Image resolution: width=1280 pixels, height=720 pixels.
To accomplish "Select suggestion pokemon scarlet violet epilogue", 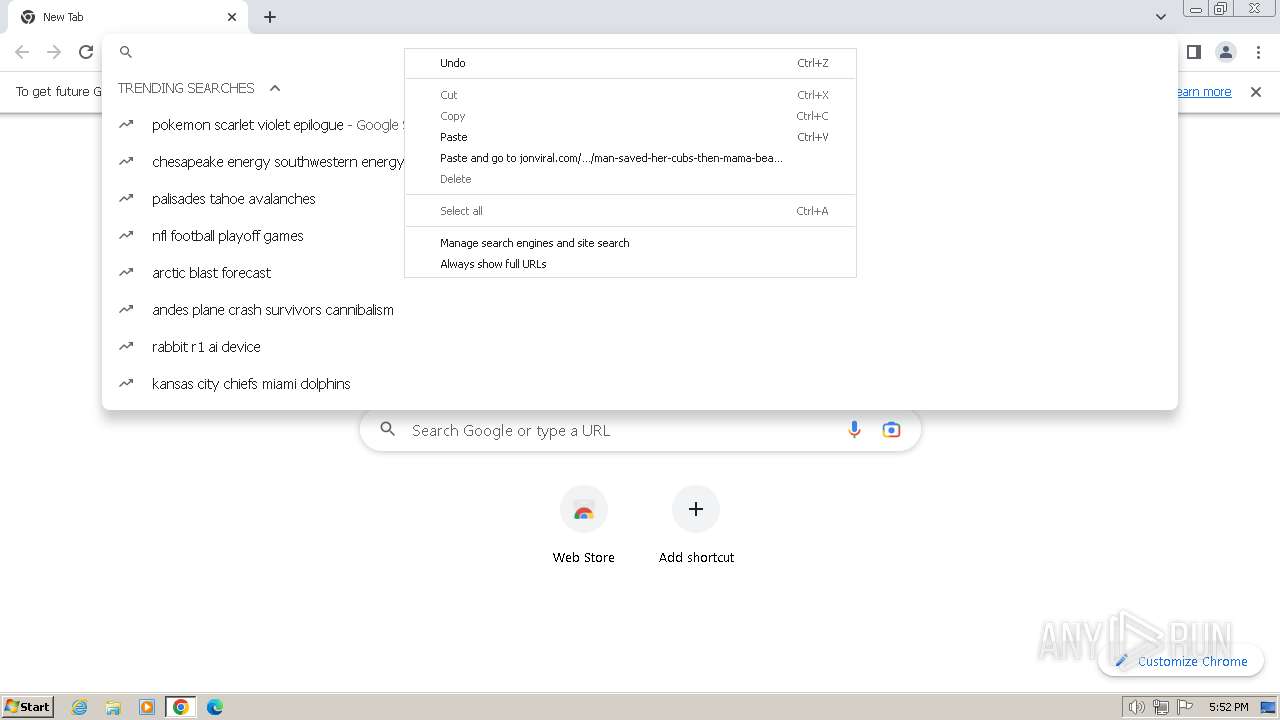I will pos(254,125).
